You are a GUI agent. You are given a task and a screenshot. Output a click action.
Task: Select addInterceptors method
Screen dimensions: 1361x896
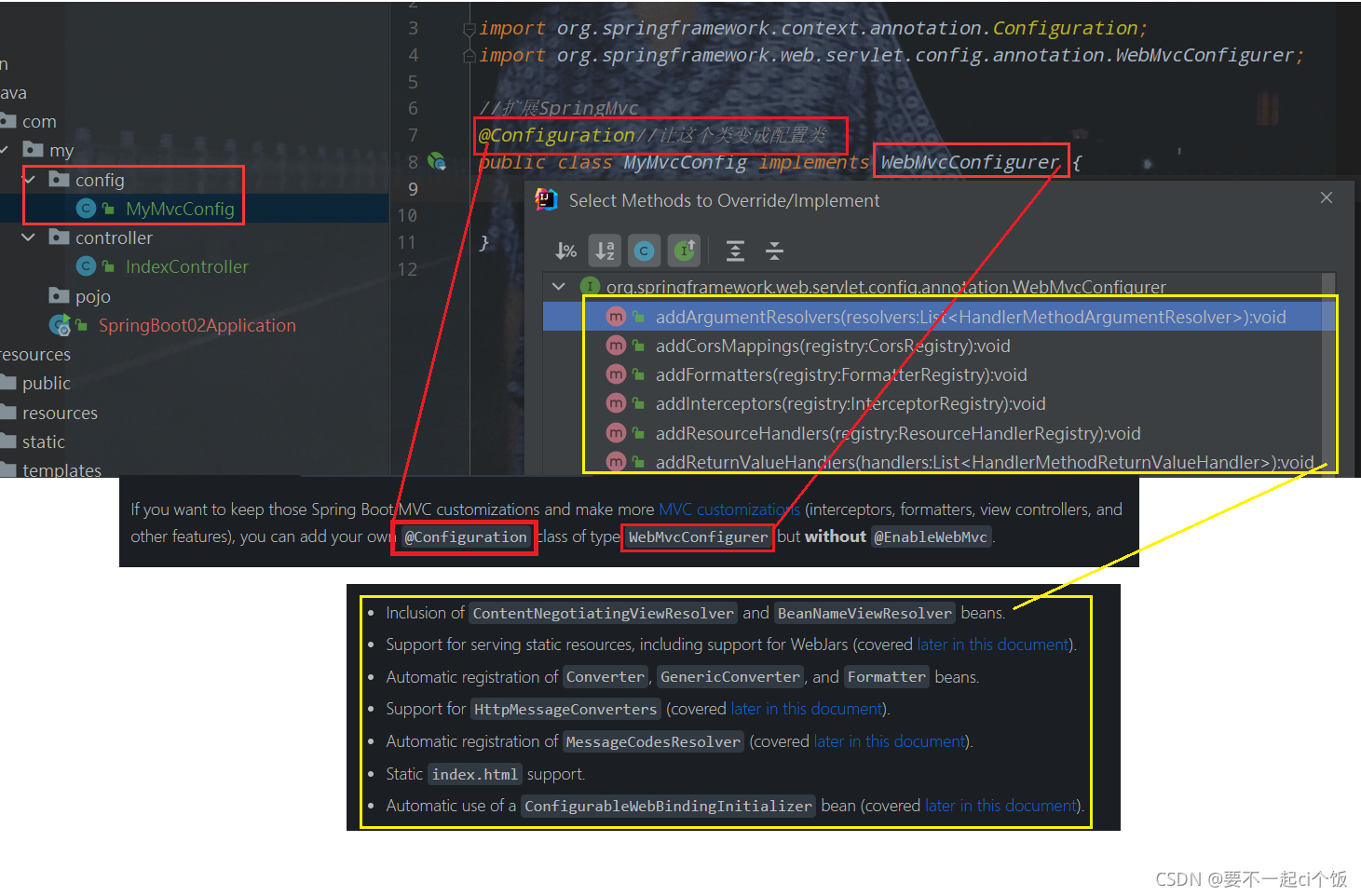click(x=851, y=404)
